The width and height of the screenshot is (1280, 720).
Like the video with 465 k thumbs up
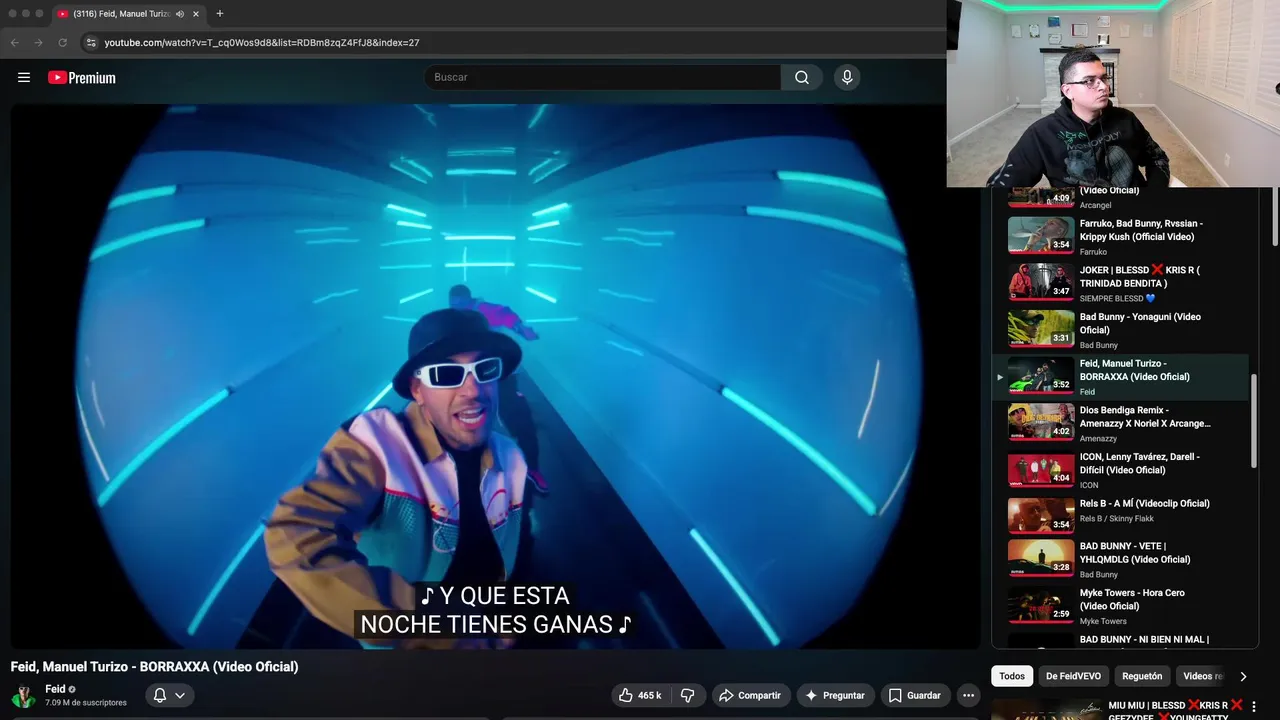(639, 695)
